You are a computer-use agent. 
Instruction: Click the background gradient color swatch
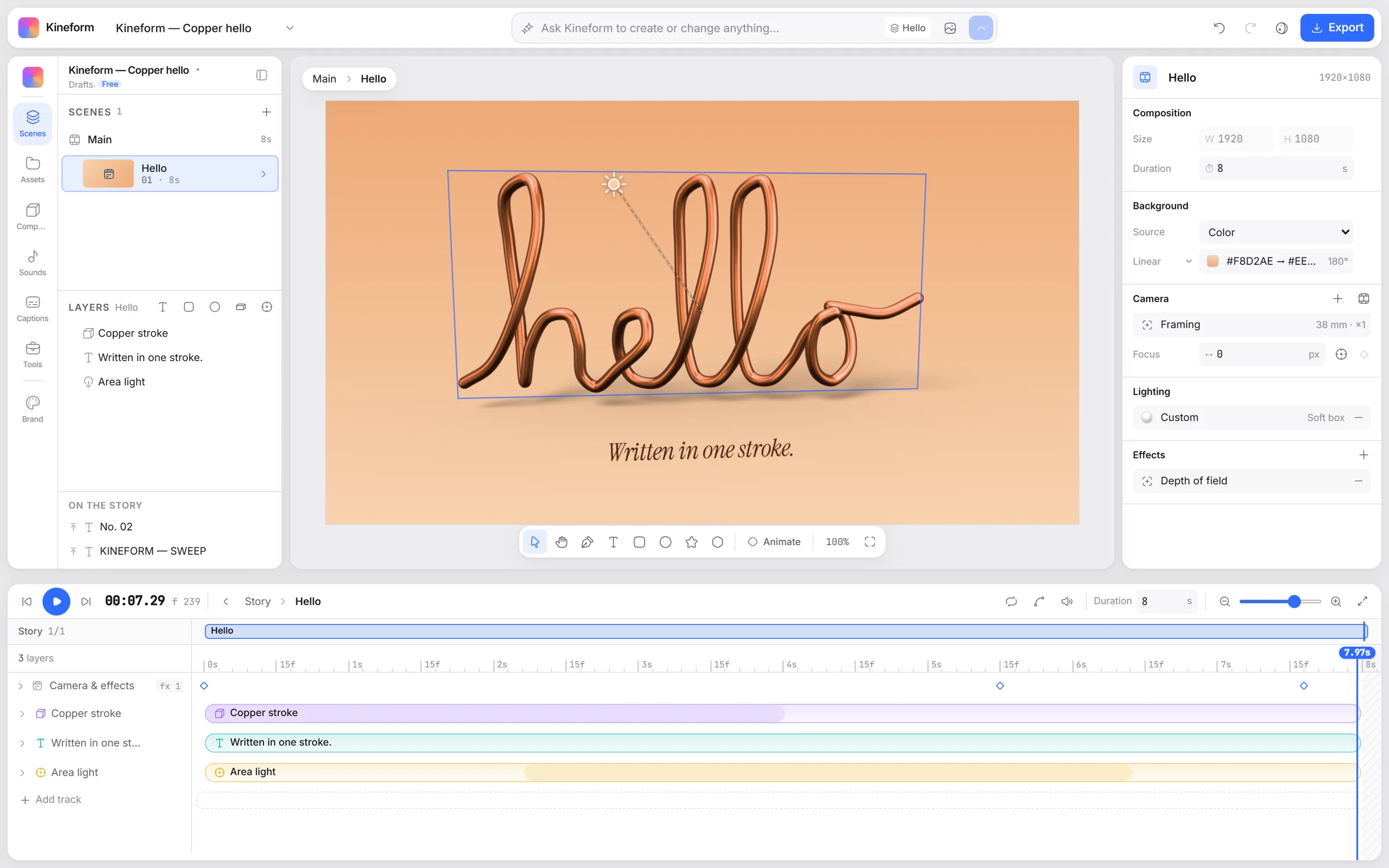(x=1212, y=261)
